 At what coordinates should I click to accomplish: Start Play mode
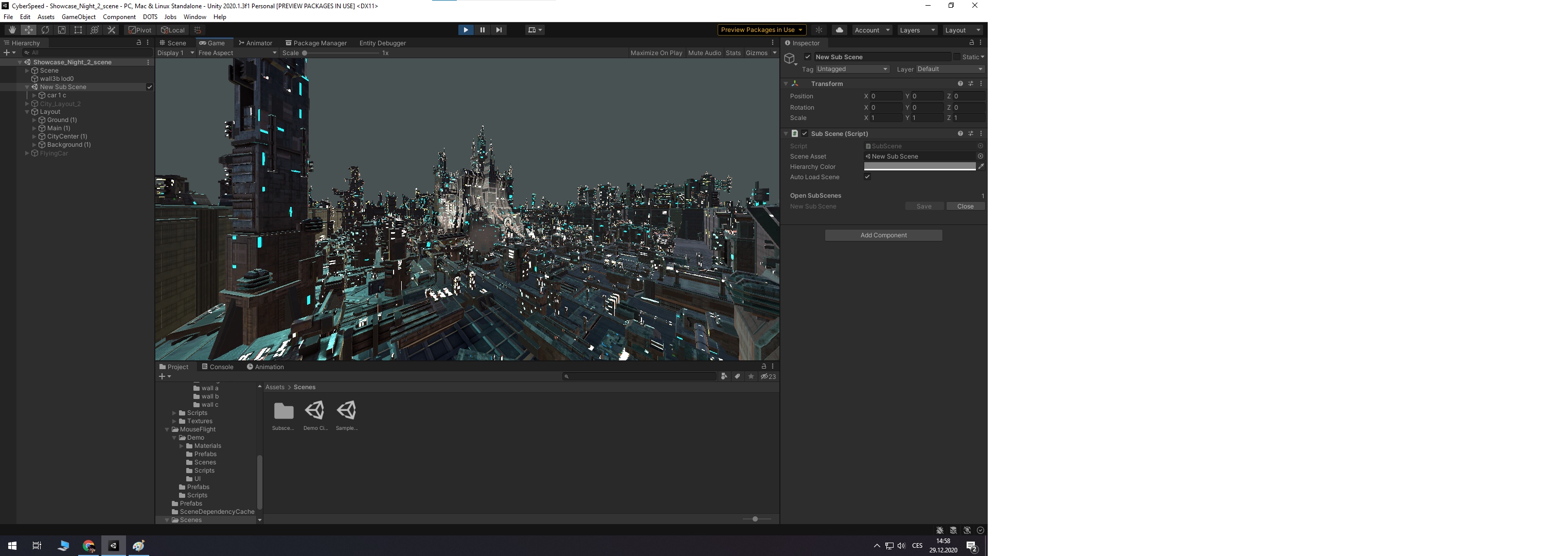466,30
